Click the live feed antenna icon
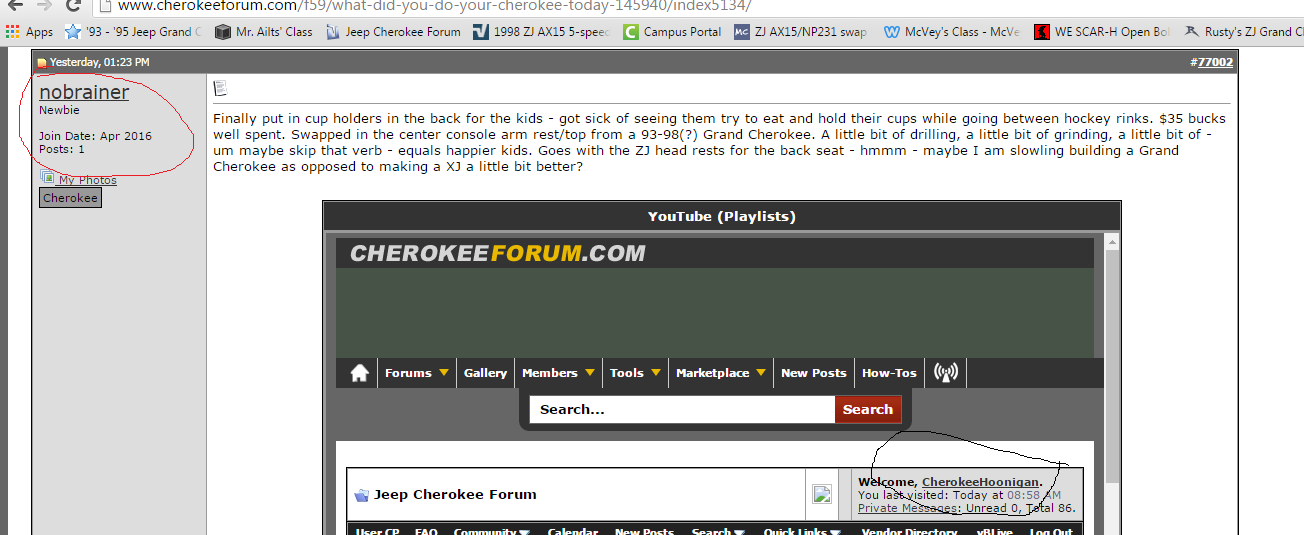The image size is (1304, 535). tap(945, 373)
